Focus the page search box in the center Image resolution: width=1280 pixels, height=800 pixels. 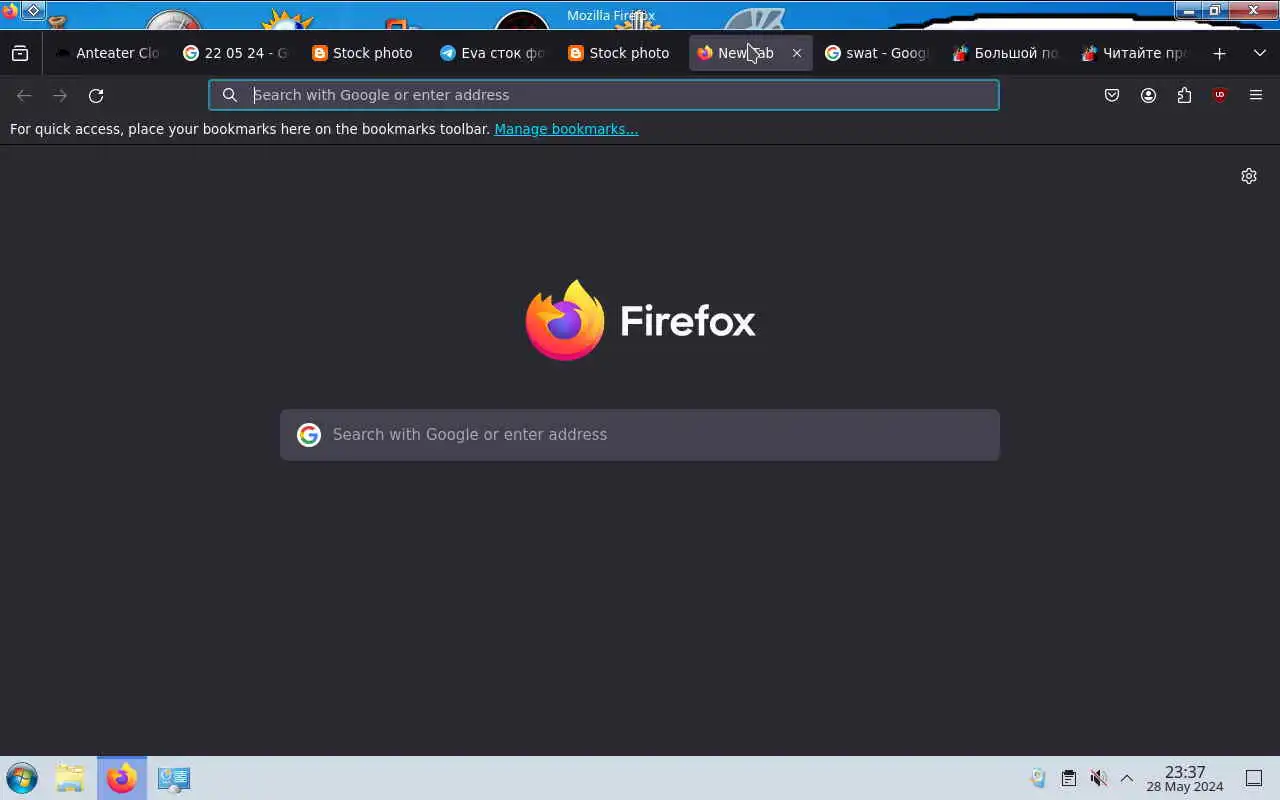(640, 435)
